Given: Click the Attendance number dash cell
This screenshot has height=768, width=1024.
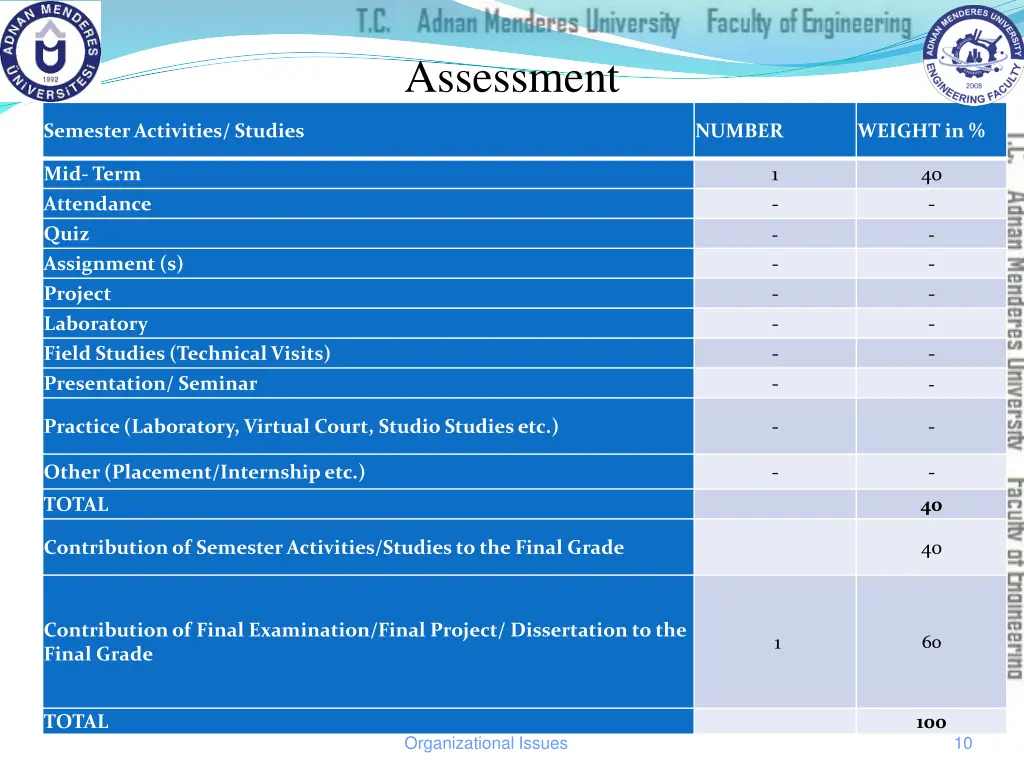Looking at the screenshot, I should pos(775,205).
